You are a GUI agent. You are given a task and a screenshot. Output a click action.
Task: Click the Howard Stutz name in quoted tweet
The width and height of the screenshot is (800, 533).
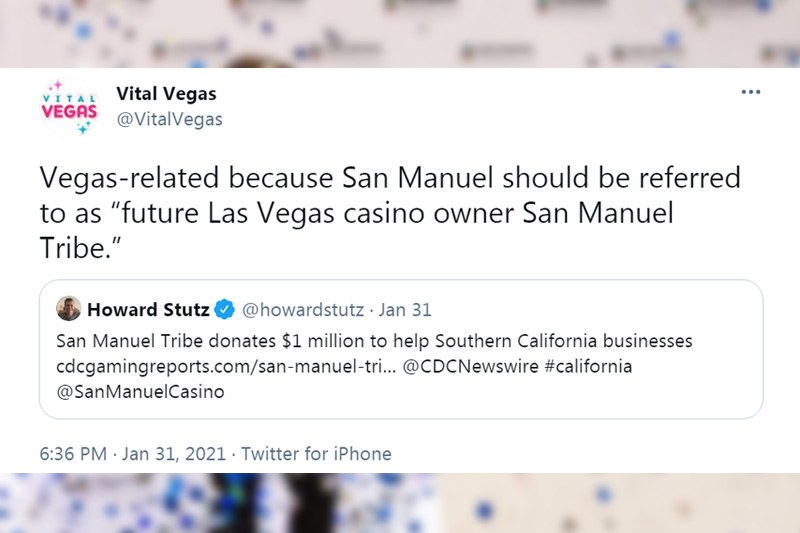(148, 310)
